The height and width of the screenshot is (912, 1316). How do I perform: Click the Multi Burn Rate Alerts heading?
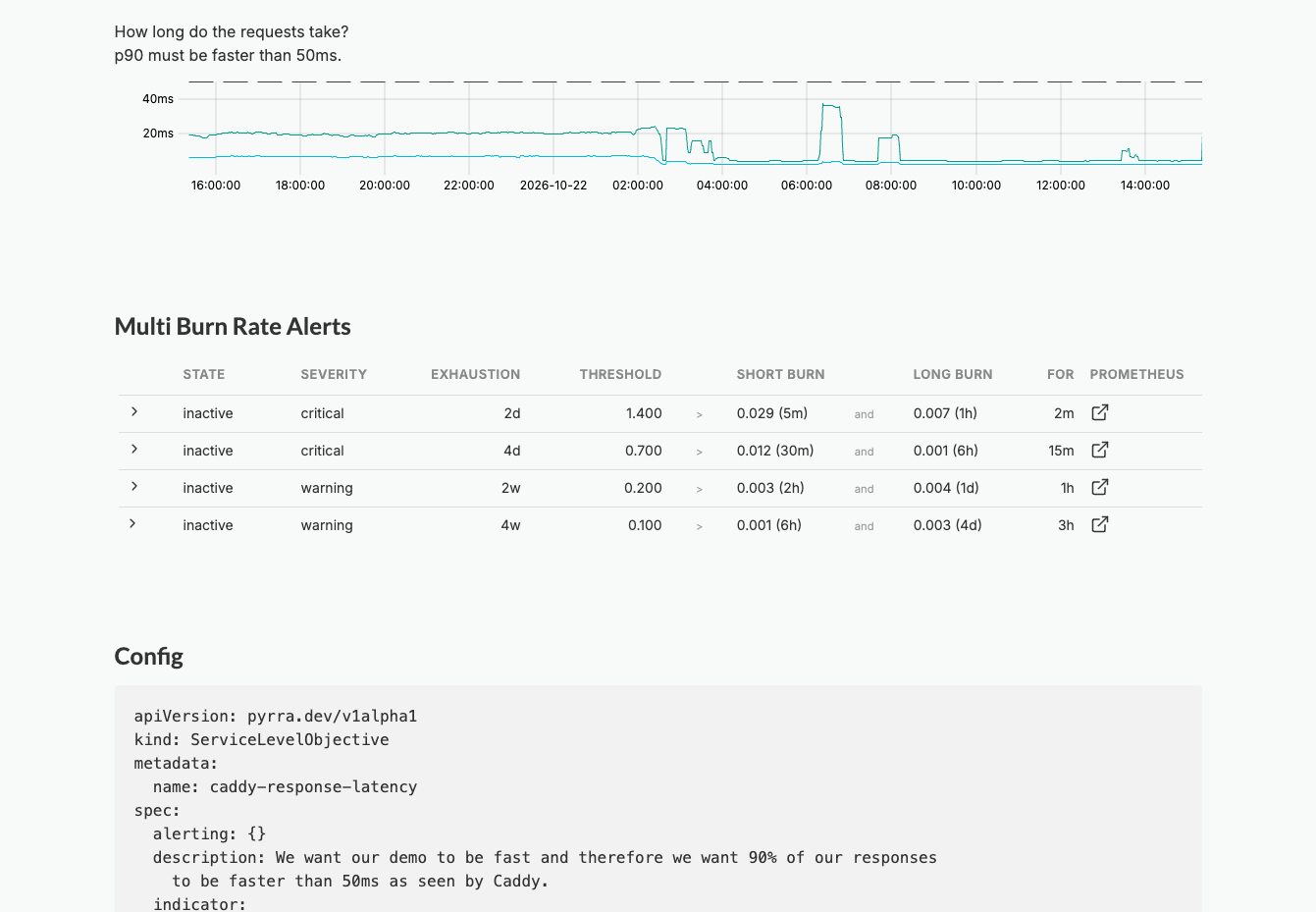pyautogui.click(x=233, y=327)
